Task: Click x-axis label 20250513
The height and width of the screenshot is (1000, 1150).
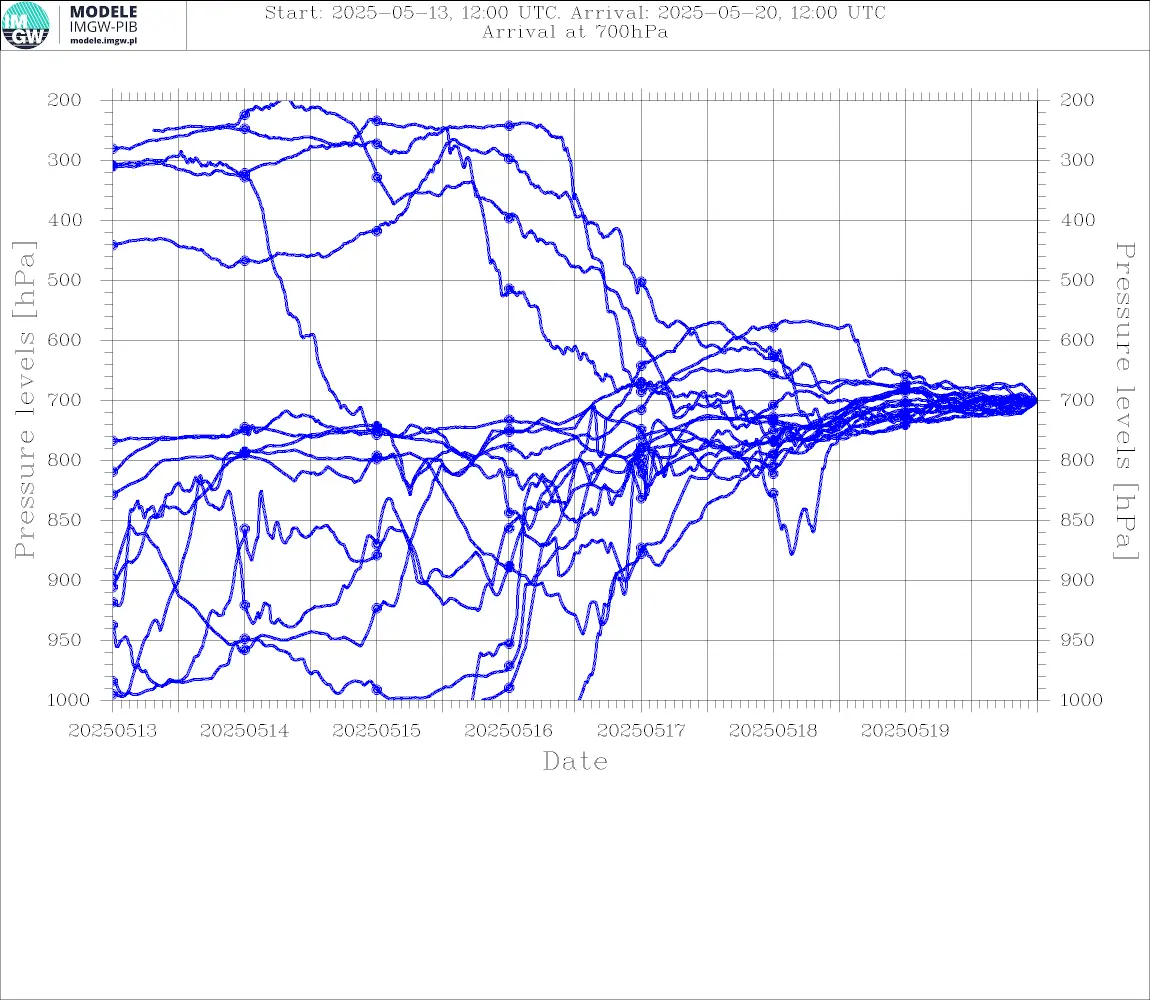Action: coord(112,731)
